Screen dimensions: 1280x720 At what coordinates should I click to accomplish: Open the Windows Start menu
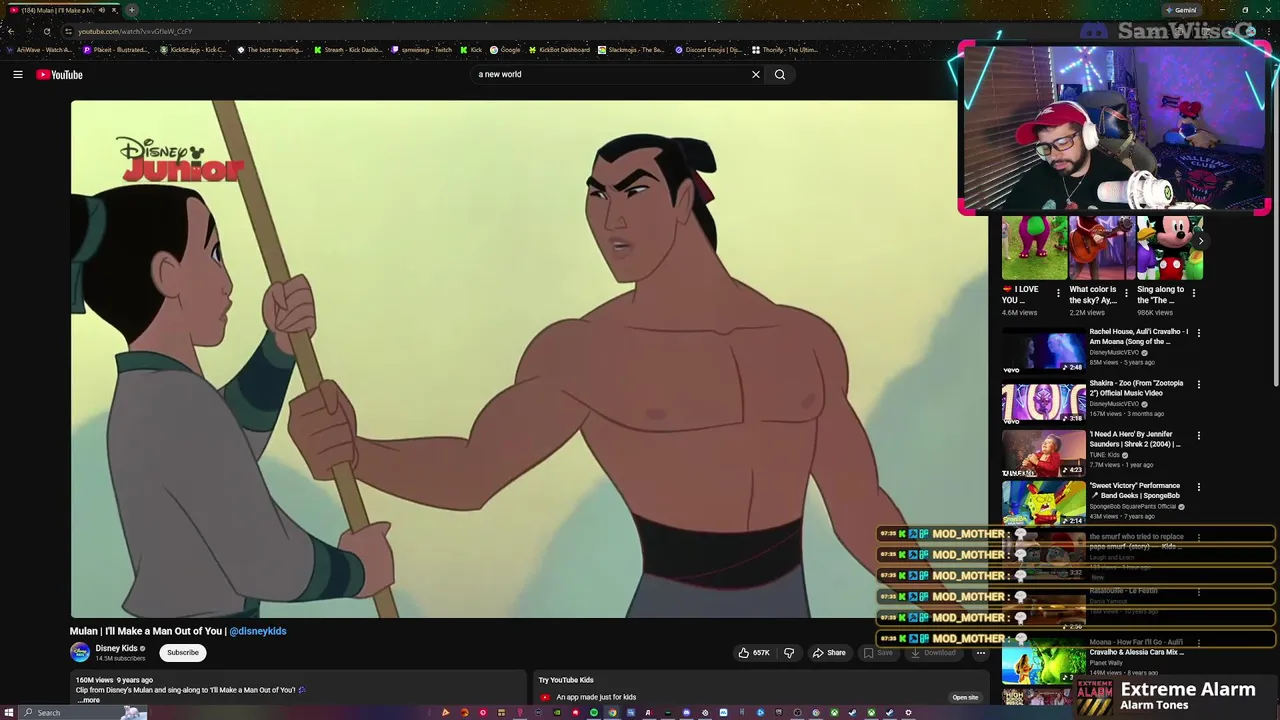tap(9, 712)
